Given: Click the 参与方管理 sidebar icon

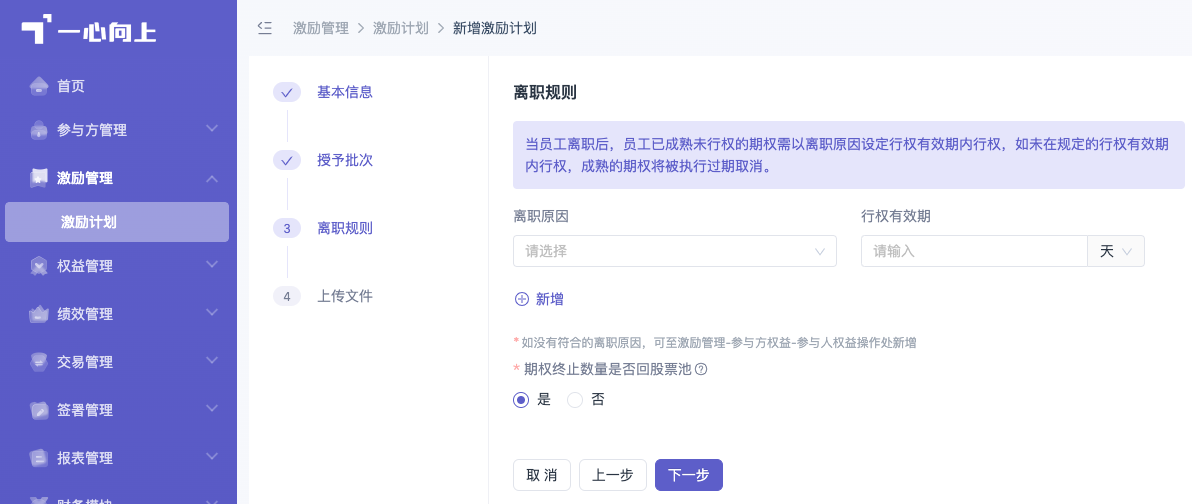Looking at the screenshot, I should click(39, 131).
